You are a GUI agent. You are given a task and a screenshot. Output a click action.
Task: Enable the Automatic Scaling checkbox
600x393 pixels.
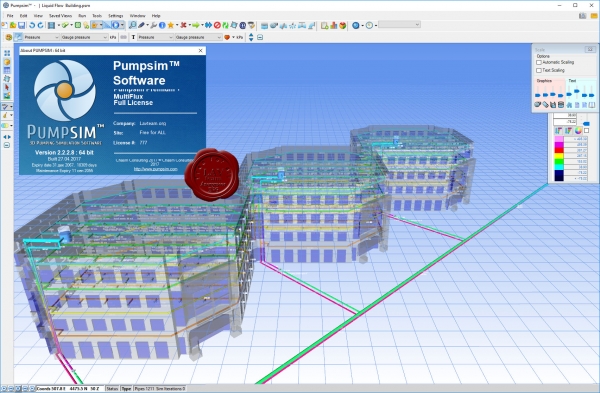coord(539,62)
